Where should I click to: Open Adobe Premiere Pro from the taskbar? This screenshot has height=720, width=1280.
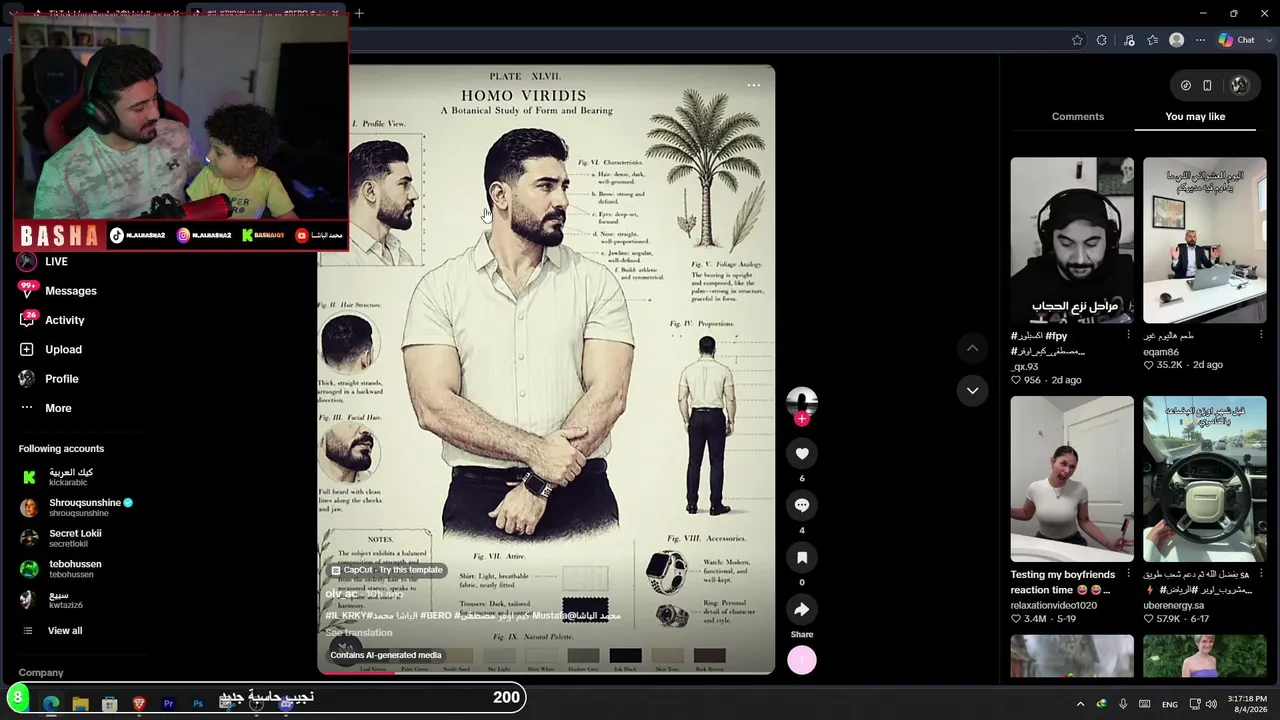(x=168, y=704)
